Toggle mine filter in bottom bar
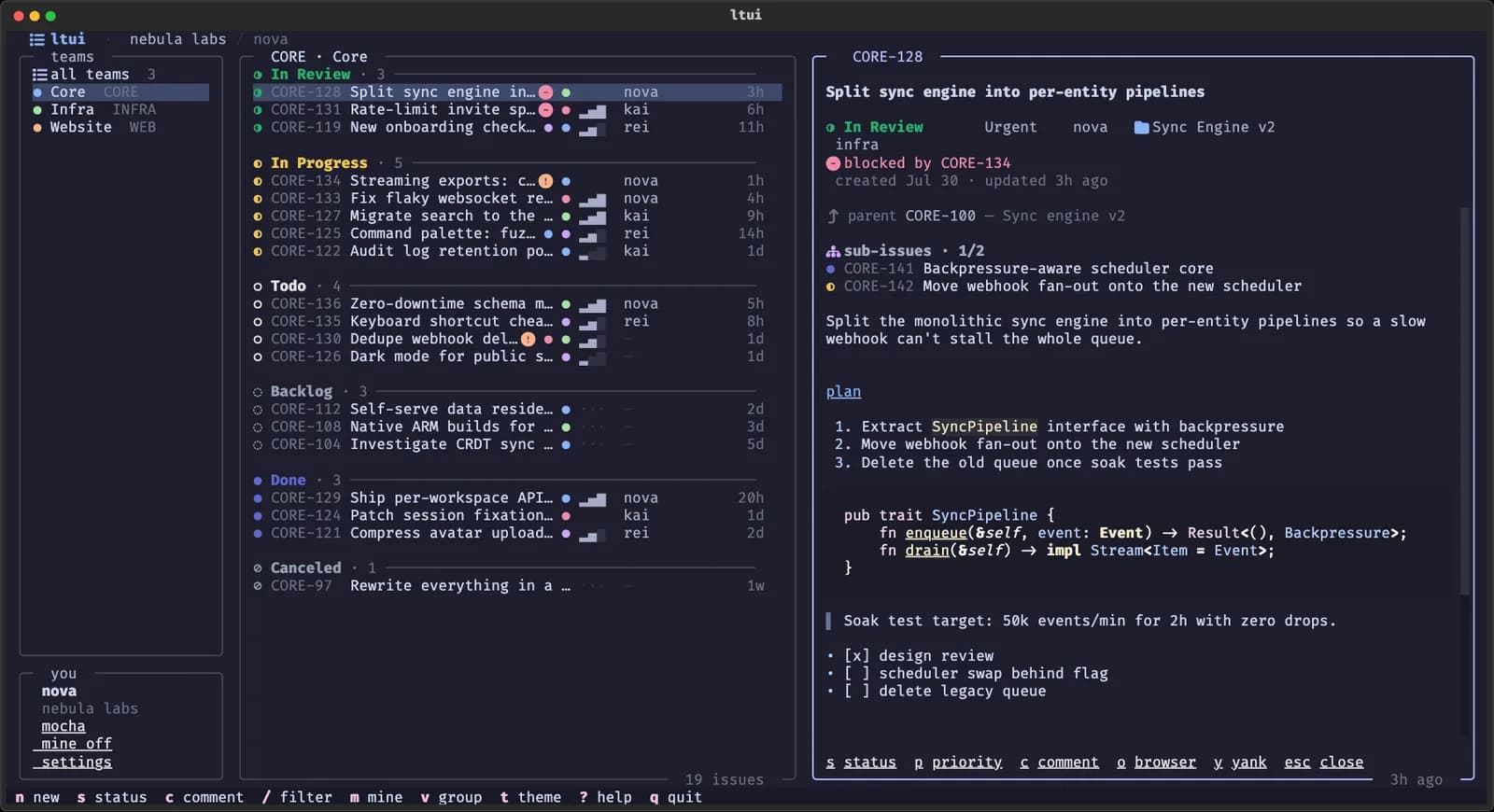Viewport: 1494px width, 812px height. tap(376, 798)
